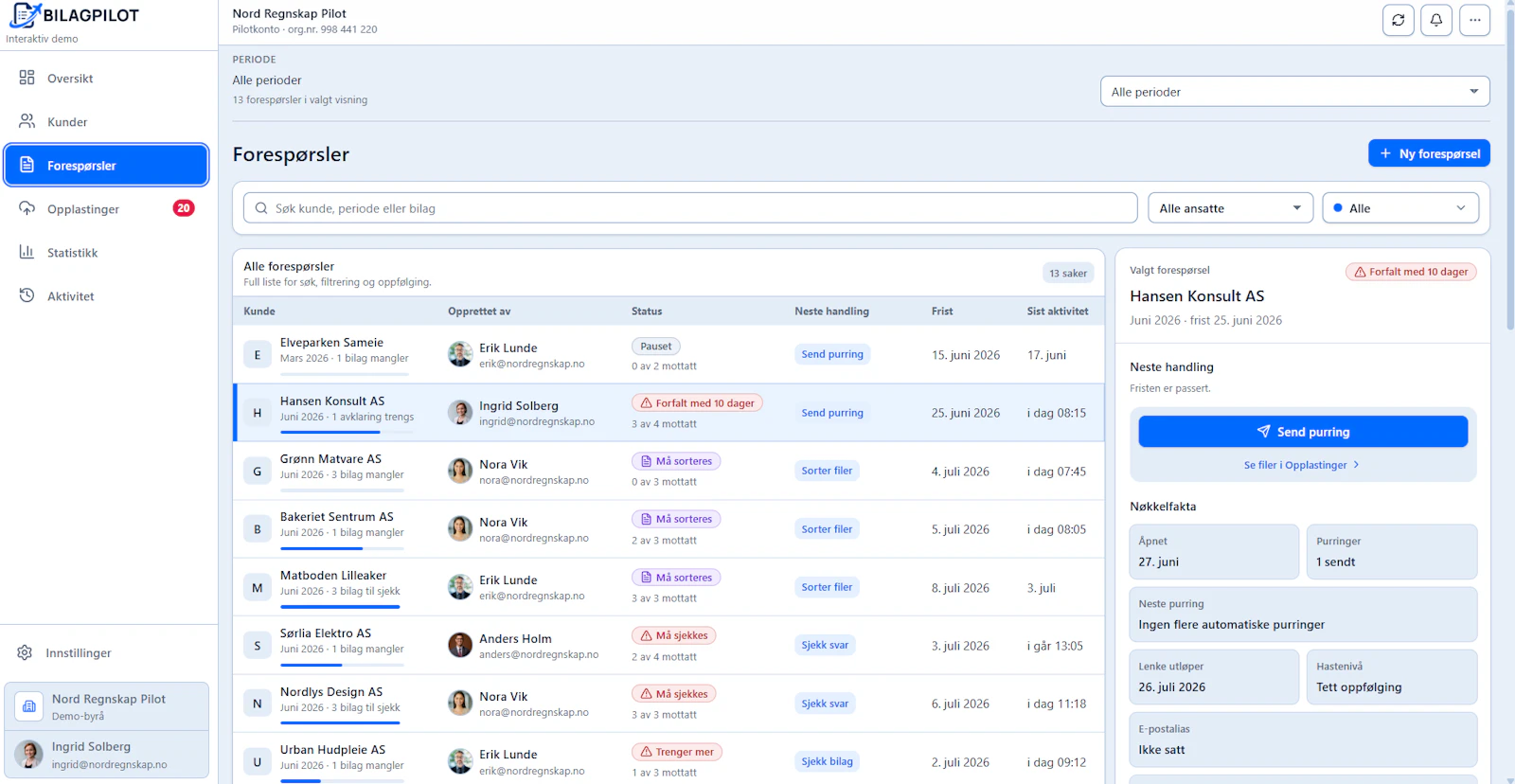Image resolution: width=1515 pixels, height=784 pixels.
Task: Click Forfalt med 10 dager badge in table
Action: click(x=697, y=402)
